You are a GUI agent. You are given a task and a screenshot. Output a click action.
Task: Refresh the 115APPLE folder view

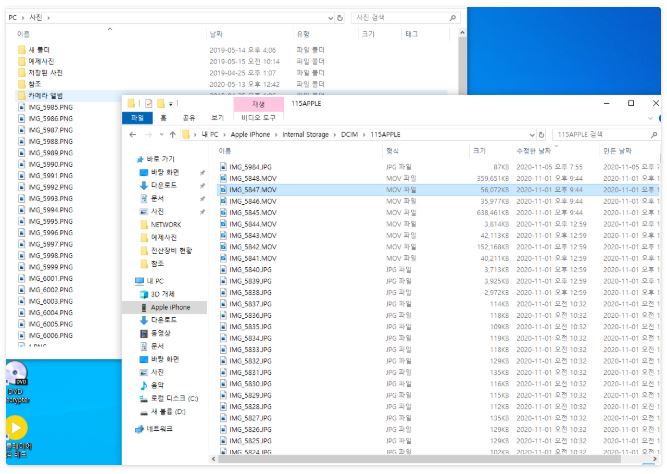coord(541,135)
